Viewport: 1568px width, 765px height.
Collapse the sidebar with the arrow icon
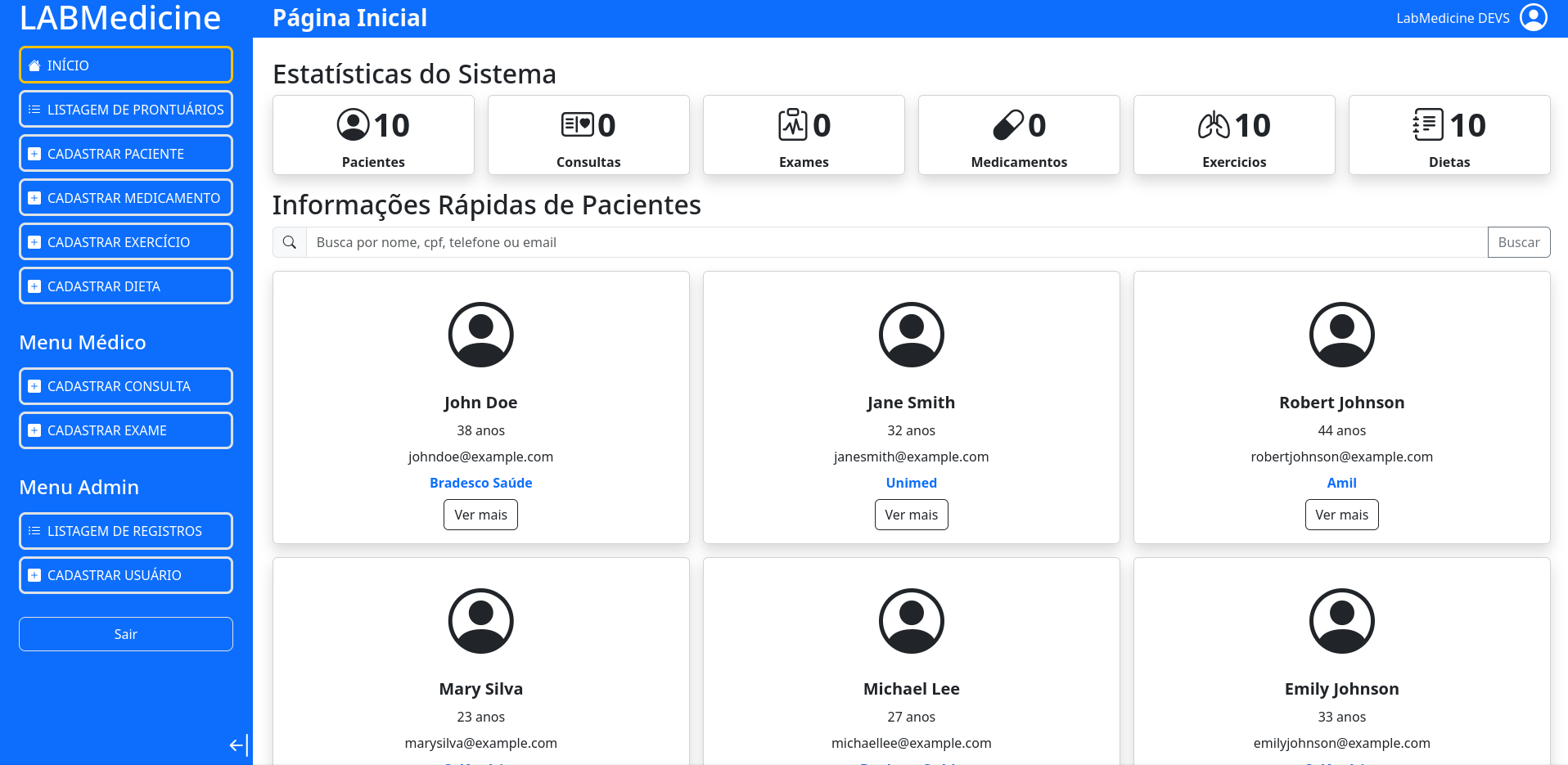tap(238, 745)
